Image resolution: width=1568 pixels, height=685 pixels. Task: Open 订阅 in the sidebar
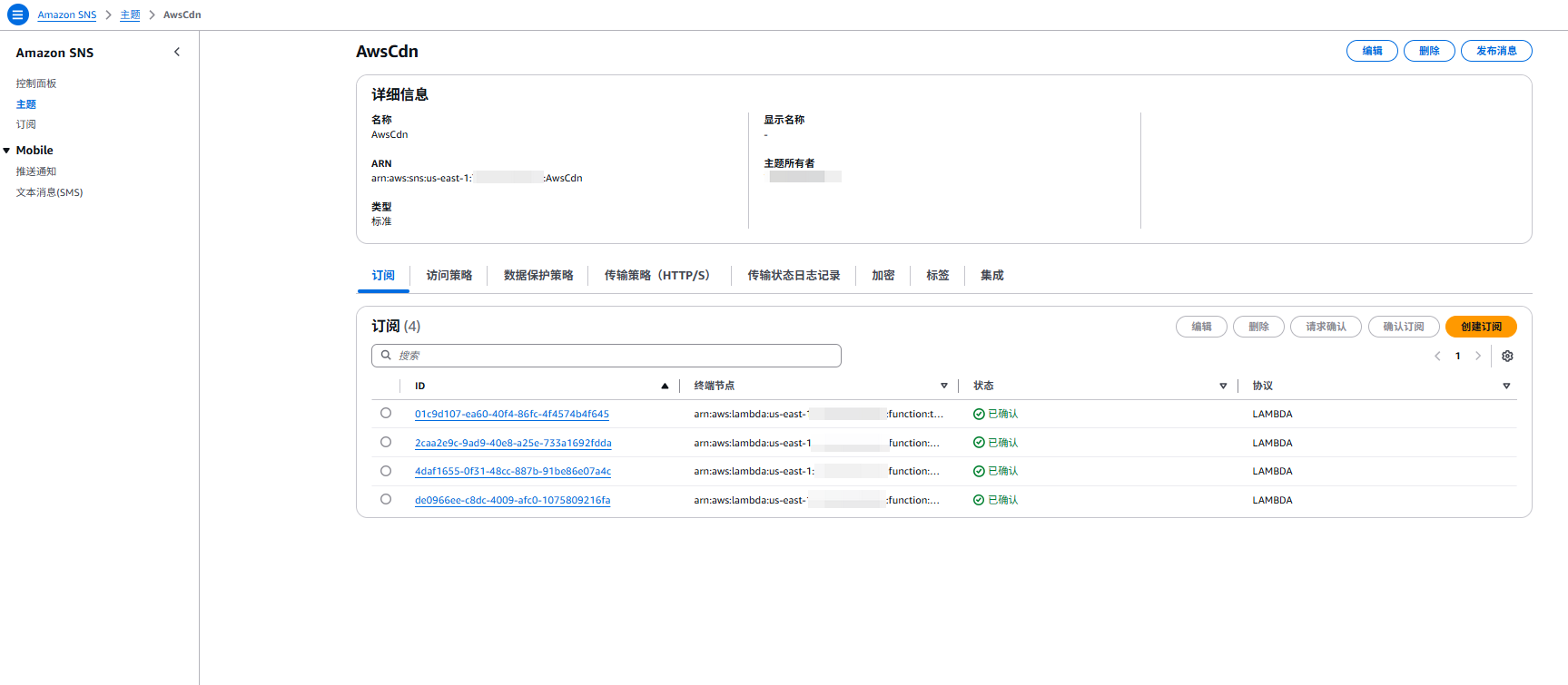[26, 124]
